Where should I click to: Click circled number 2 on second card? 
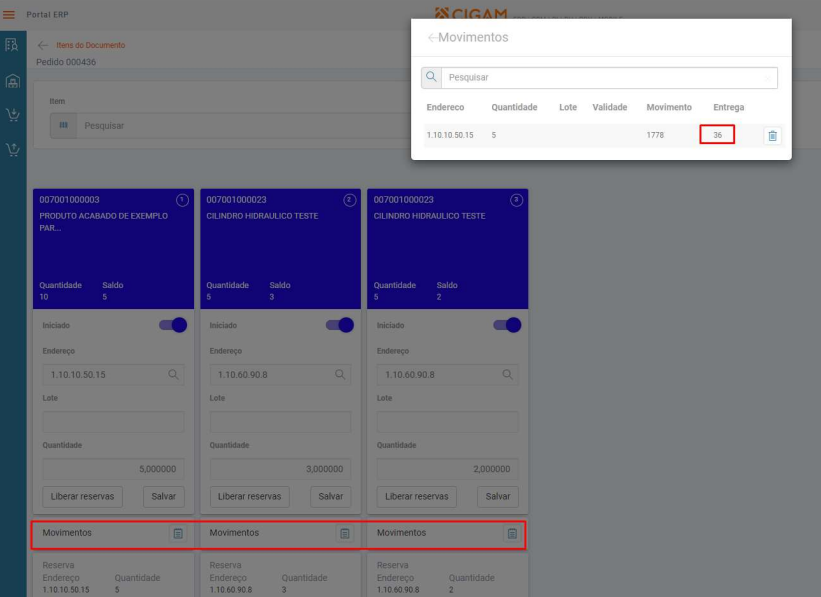coord(349,200)
